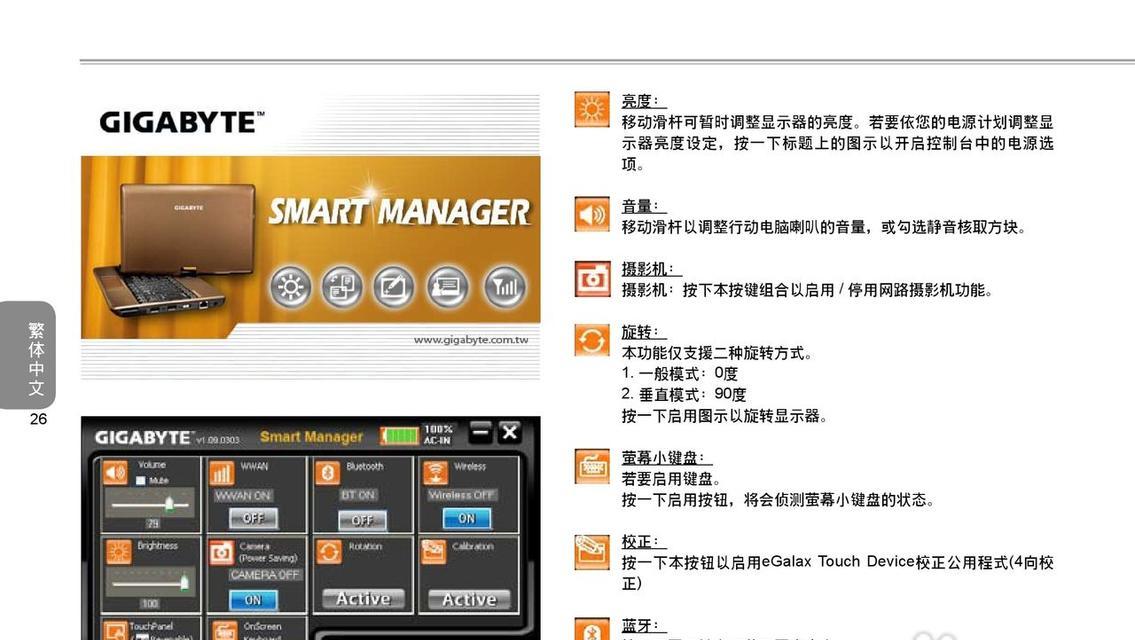Click the Brightness slider handle
This screenshot has width=1135, height=640.
184,581
